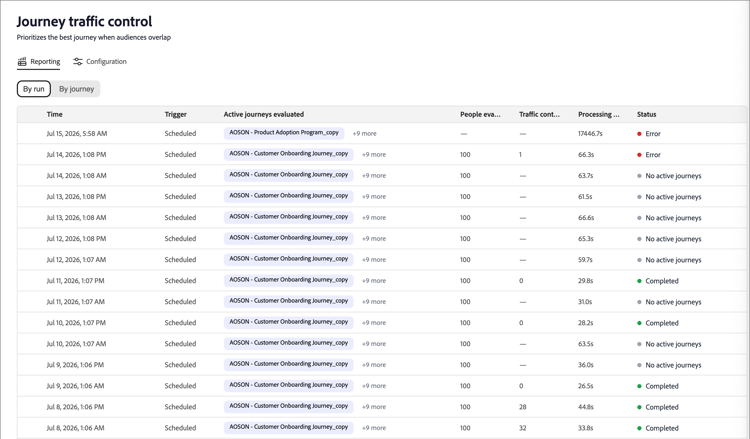Click journey tag in Jul 11 1:07 AM row
Image resolution: width=750 pixels, height=439 pixels.
pos(288,301)
